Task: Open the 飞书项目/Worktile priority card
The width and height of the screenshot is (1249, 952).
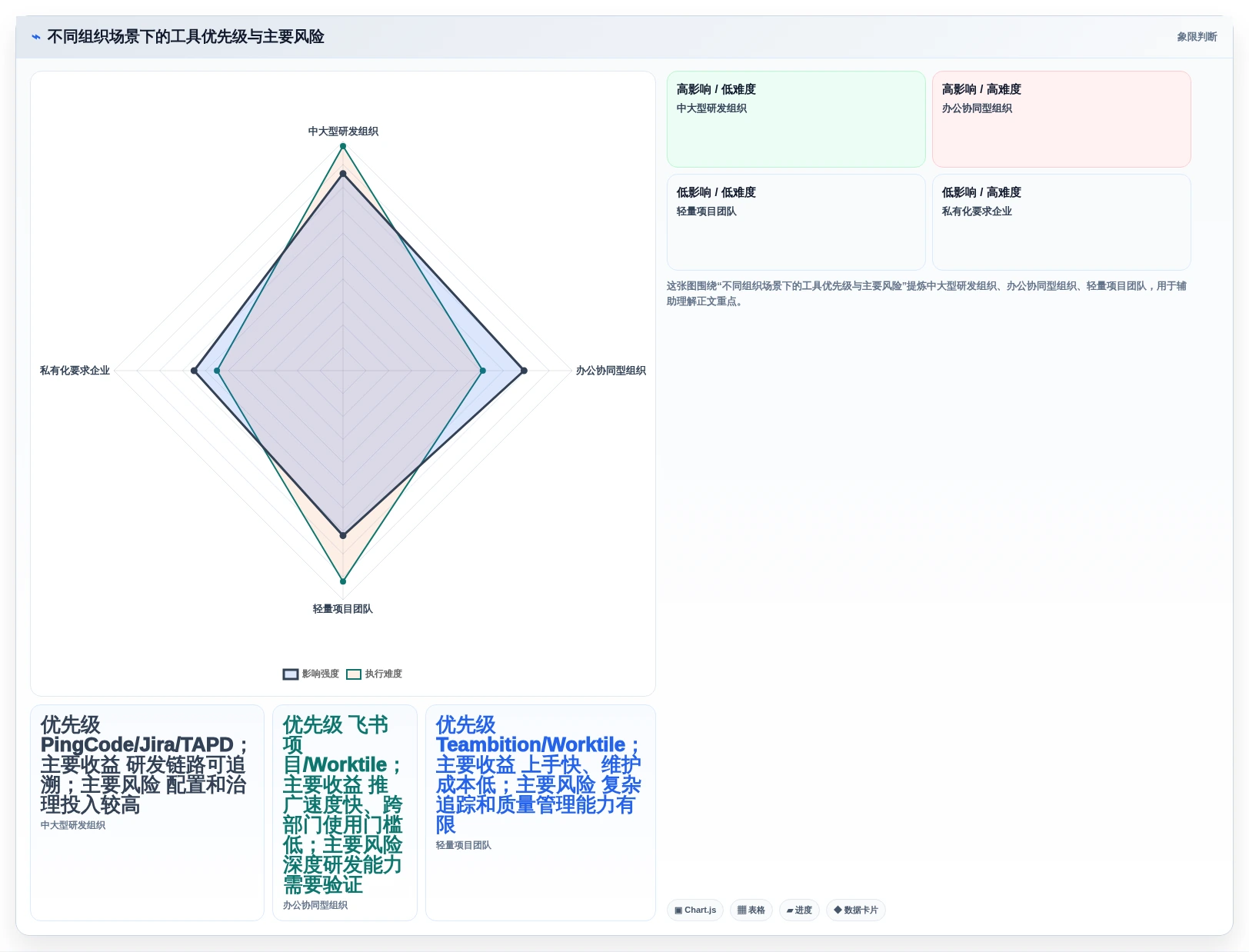Action: [345, 813]
